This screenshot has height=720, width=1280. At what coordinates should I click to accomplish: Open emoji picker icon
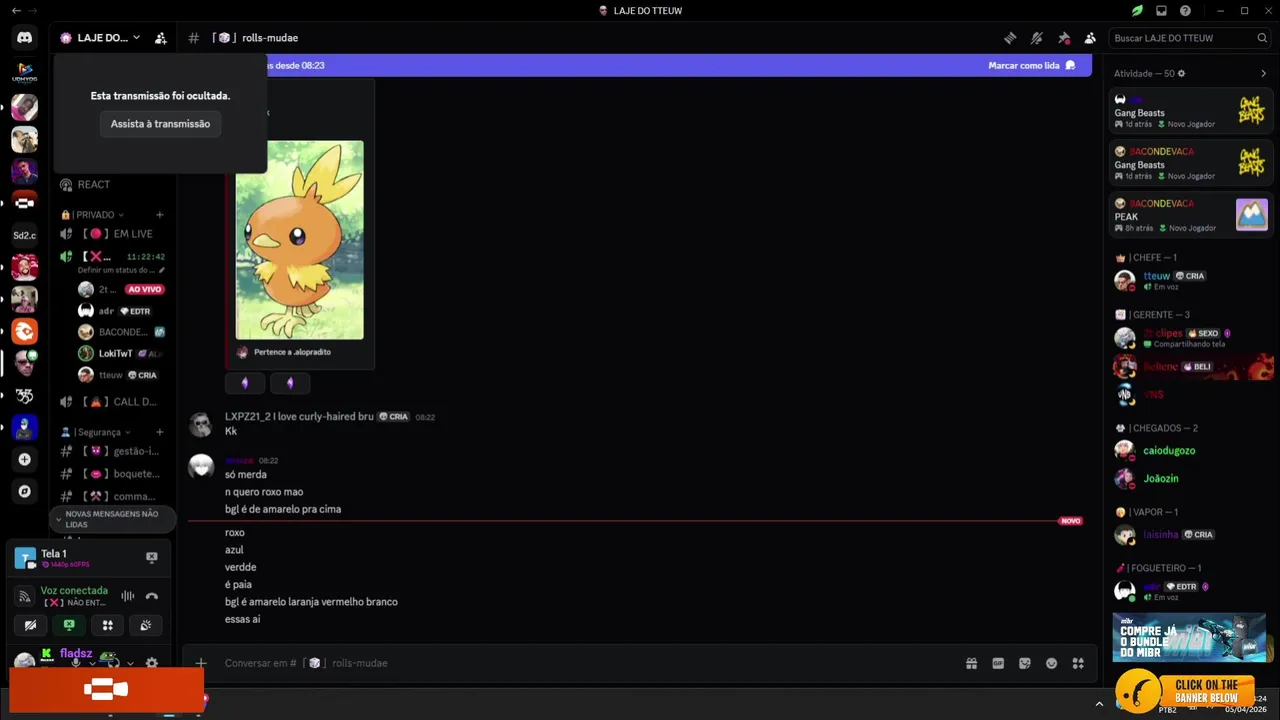1051,663
